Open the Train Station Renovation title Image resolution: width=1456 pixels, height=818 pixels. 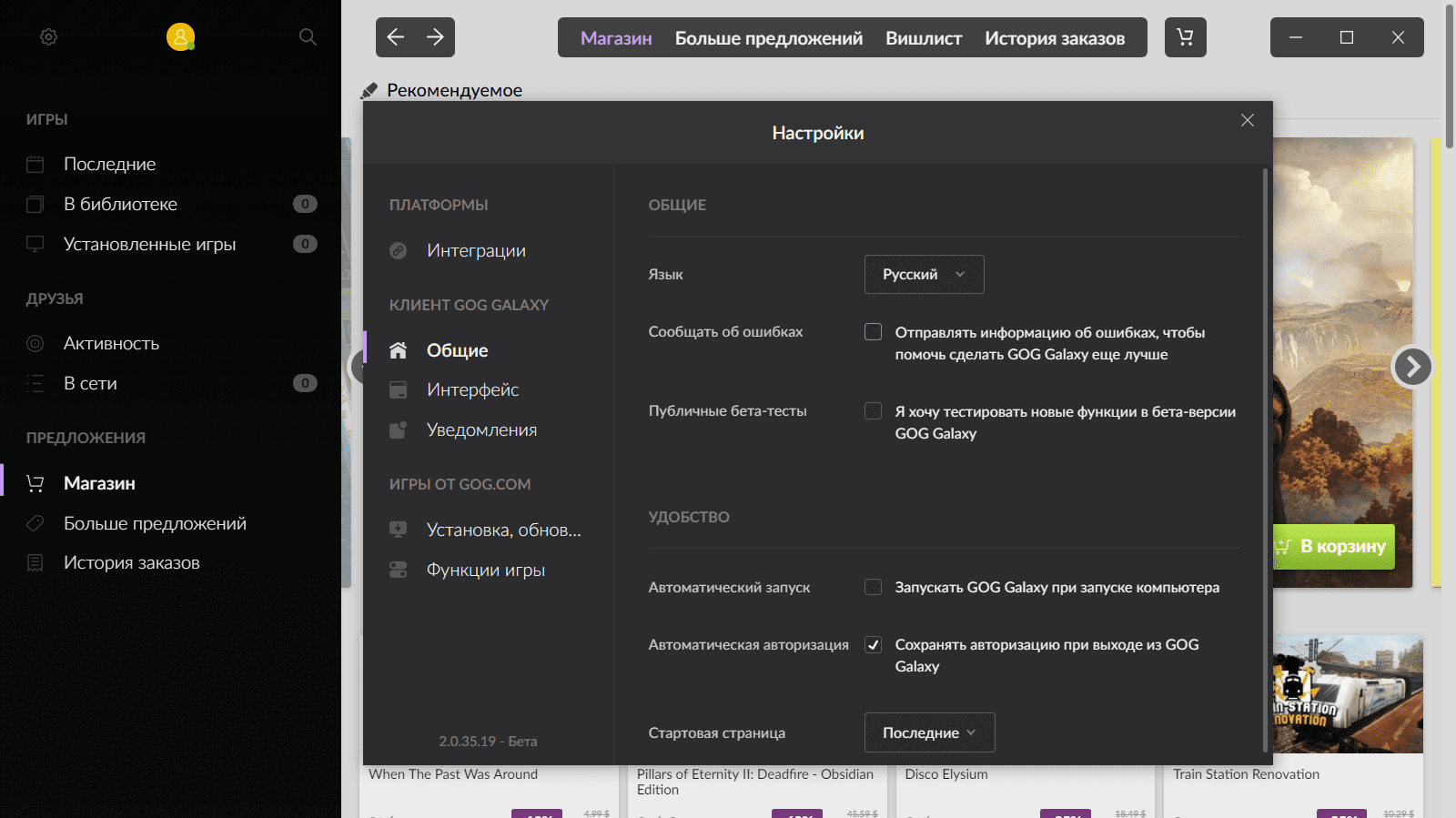pos(1246,774)
